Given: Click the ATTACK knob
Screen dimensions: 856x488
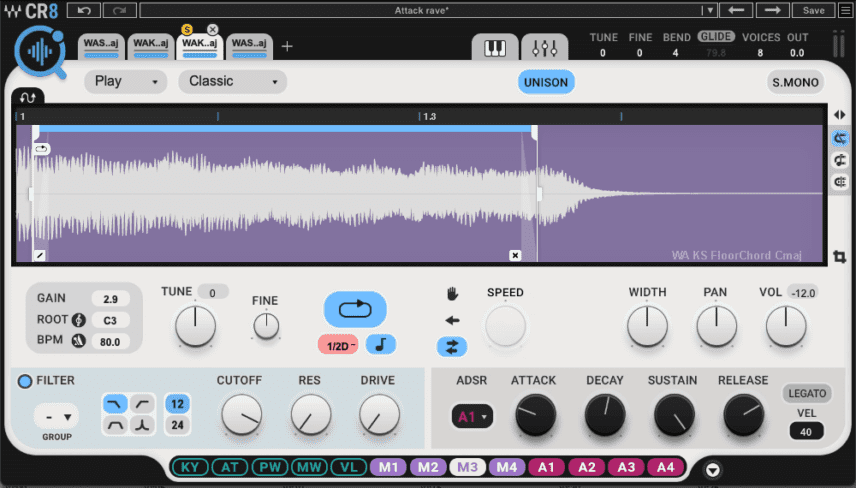Looking at the screenshot, I should pyautogui.click(x=536, y=415).
